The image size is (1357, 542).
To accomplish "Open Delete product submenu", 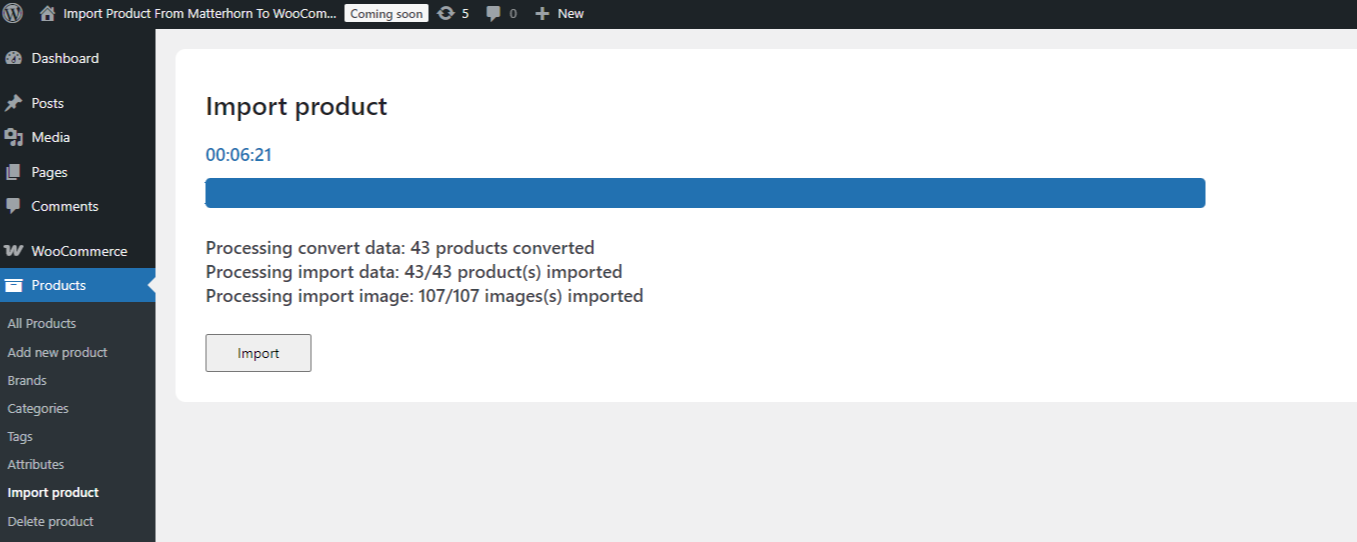I will click(x=50, y=521).
